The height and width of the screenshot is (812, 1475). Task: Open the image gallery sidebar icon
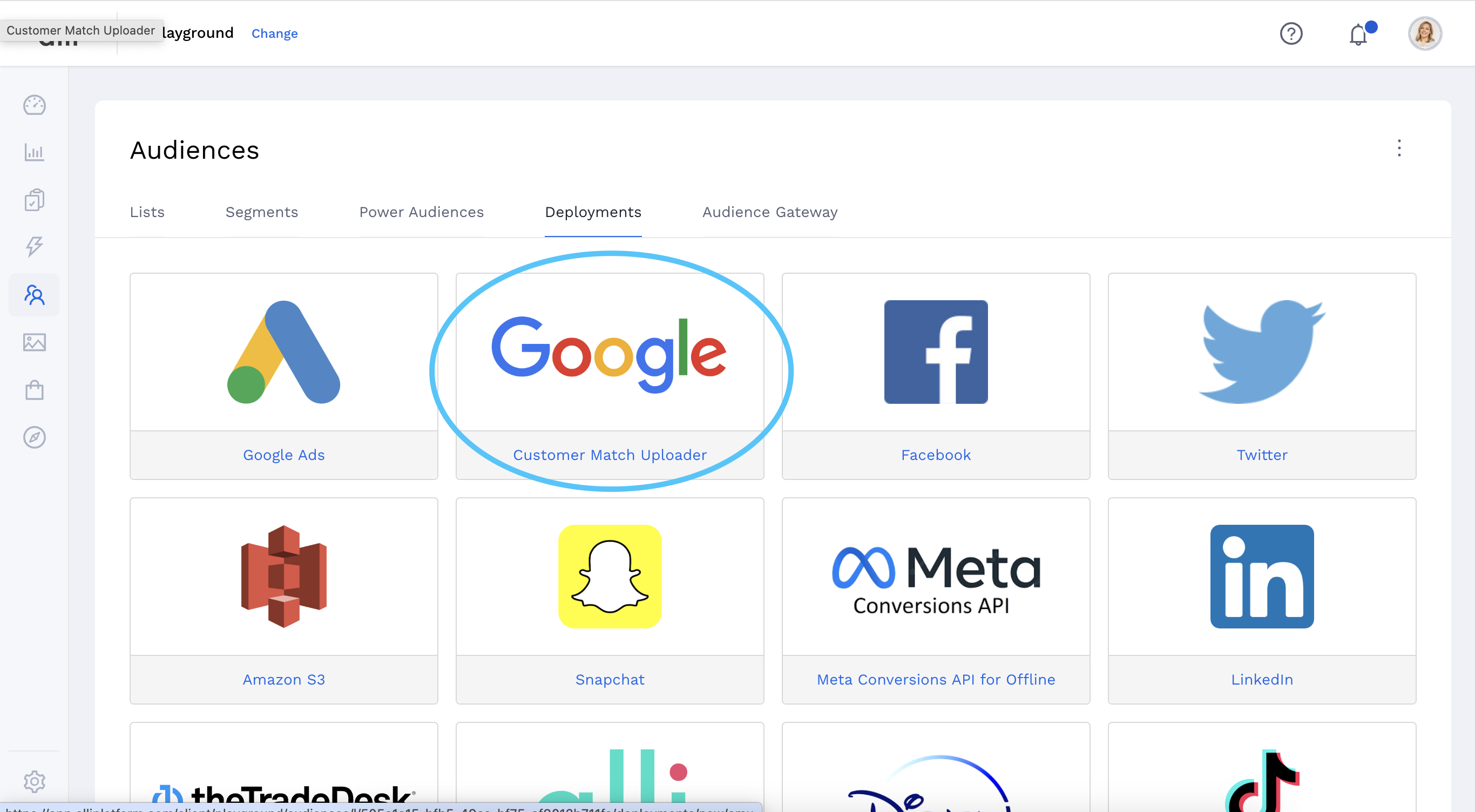point(35,342)
